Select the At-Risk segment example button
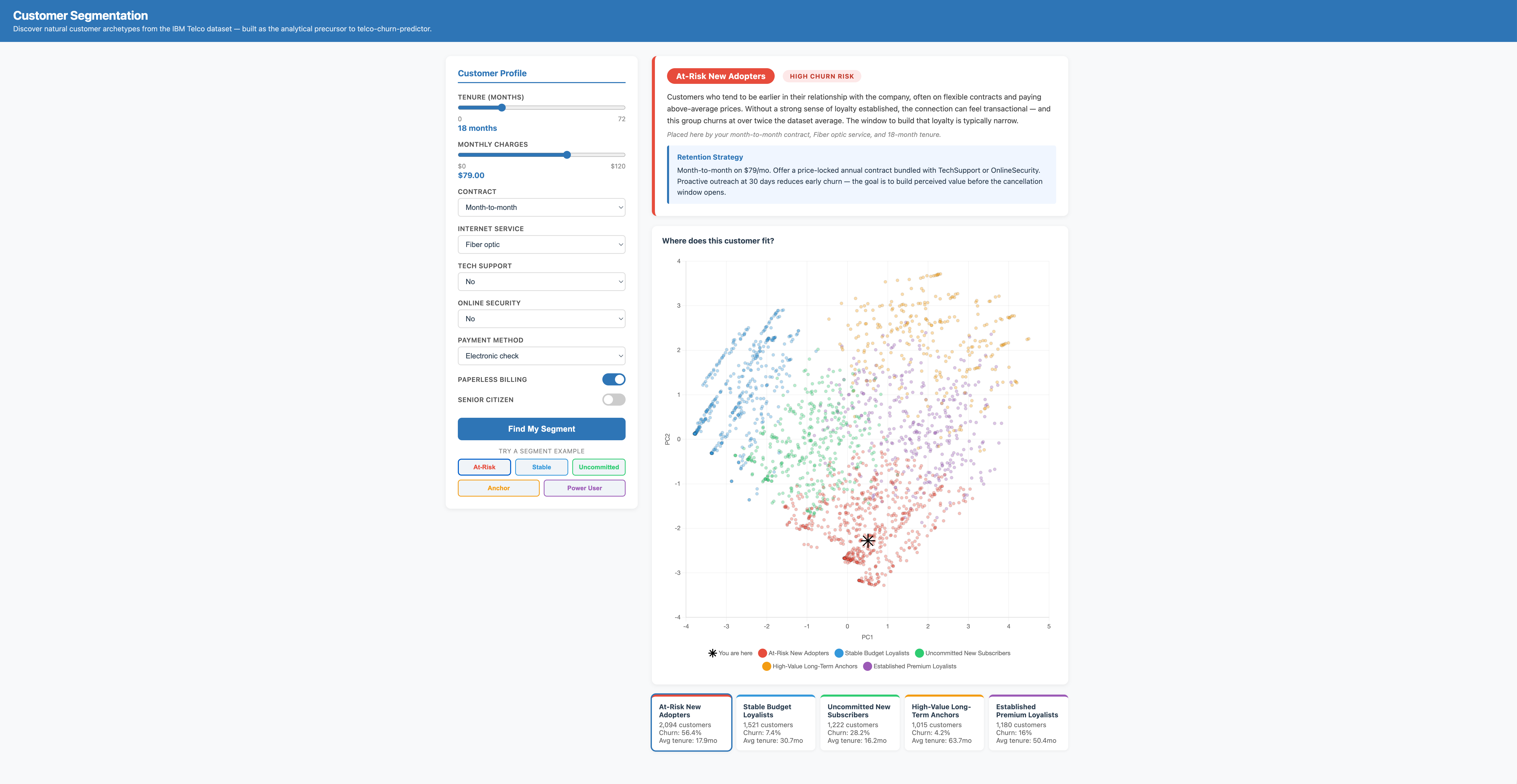Image resolution: width=1517 pixels, height=784 pixels. 484,467
